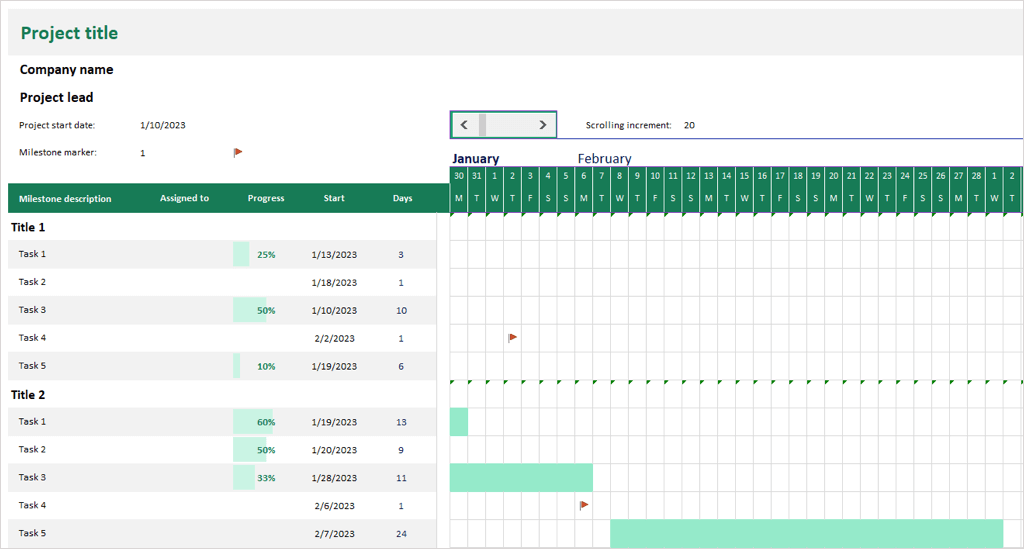Select the Scrolling increment value 20

coord(689,126)
